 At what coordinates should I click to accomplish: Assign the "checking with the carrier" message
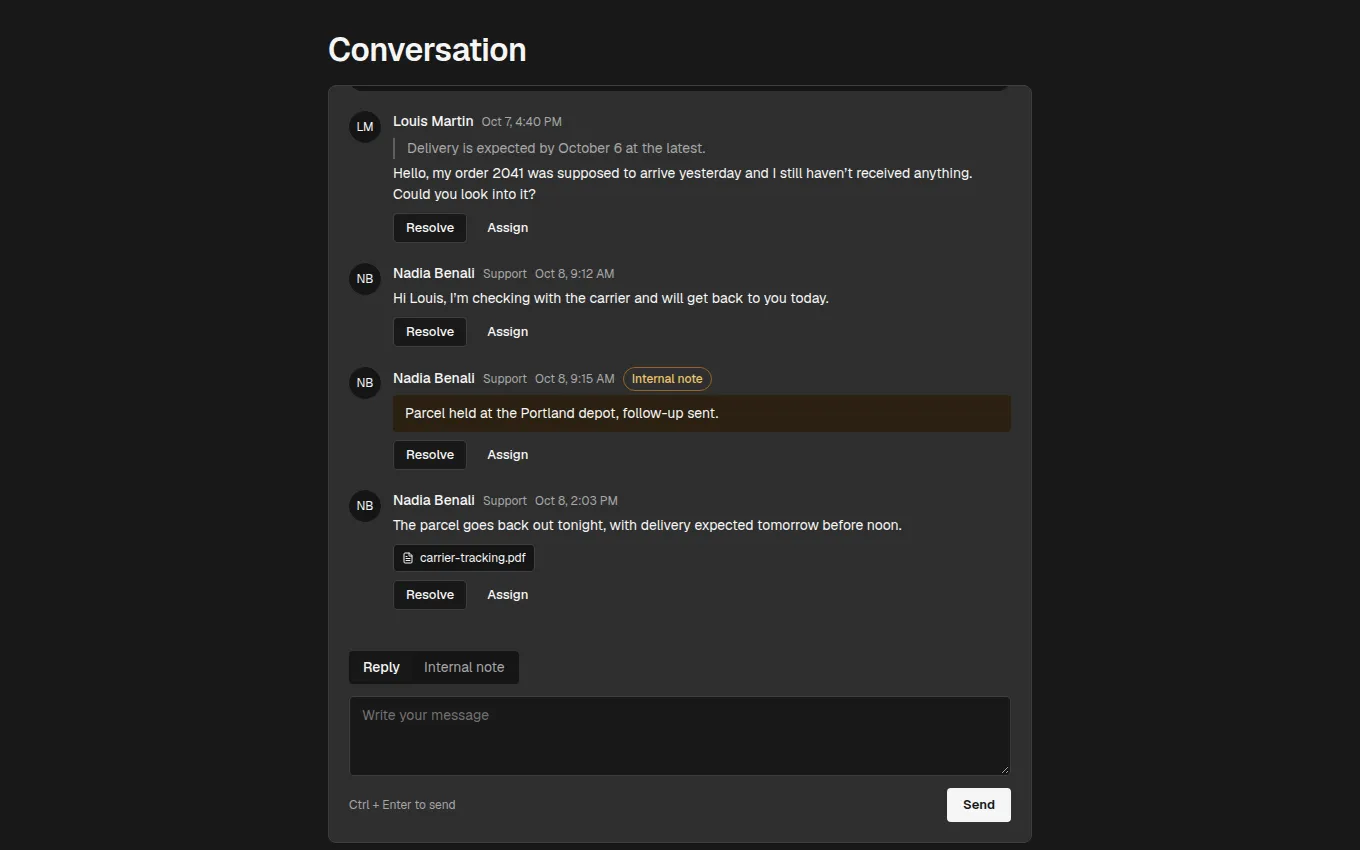tap(508, 332)
